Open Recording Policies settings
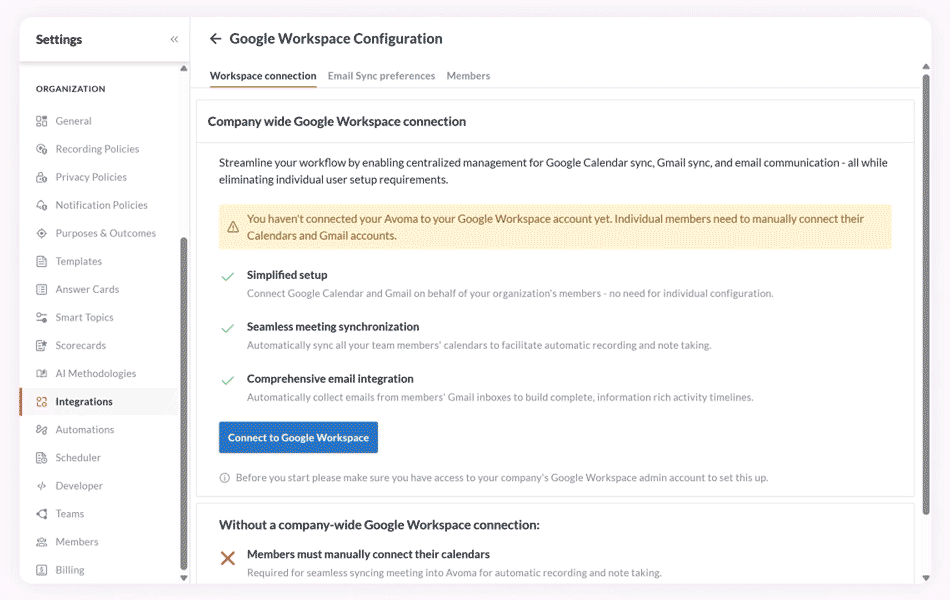 pos(100,149)
